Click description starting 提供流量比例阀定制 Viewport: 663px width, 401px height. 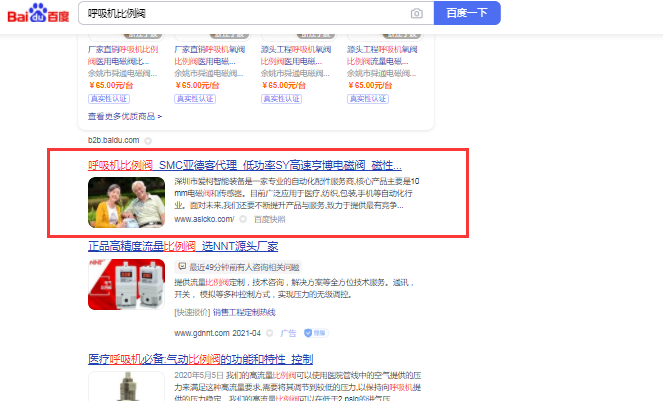pyautogui.click(x=294, y=288)
